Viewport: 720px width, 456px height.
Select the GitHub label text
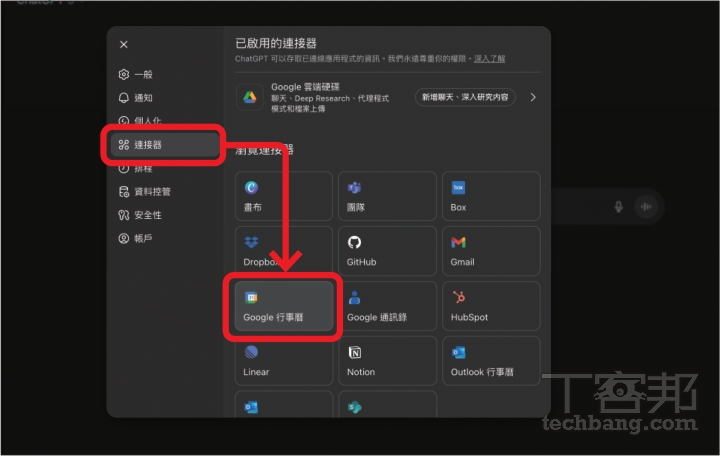(x=361, y=262)
